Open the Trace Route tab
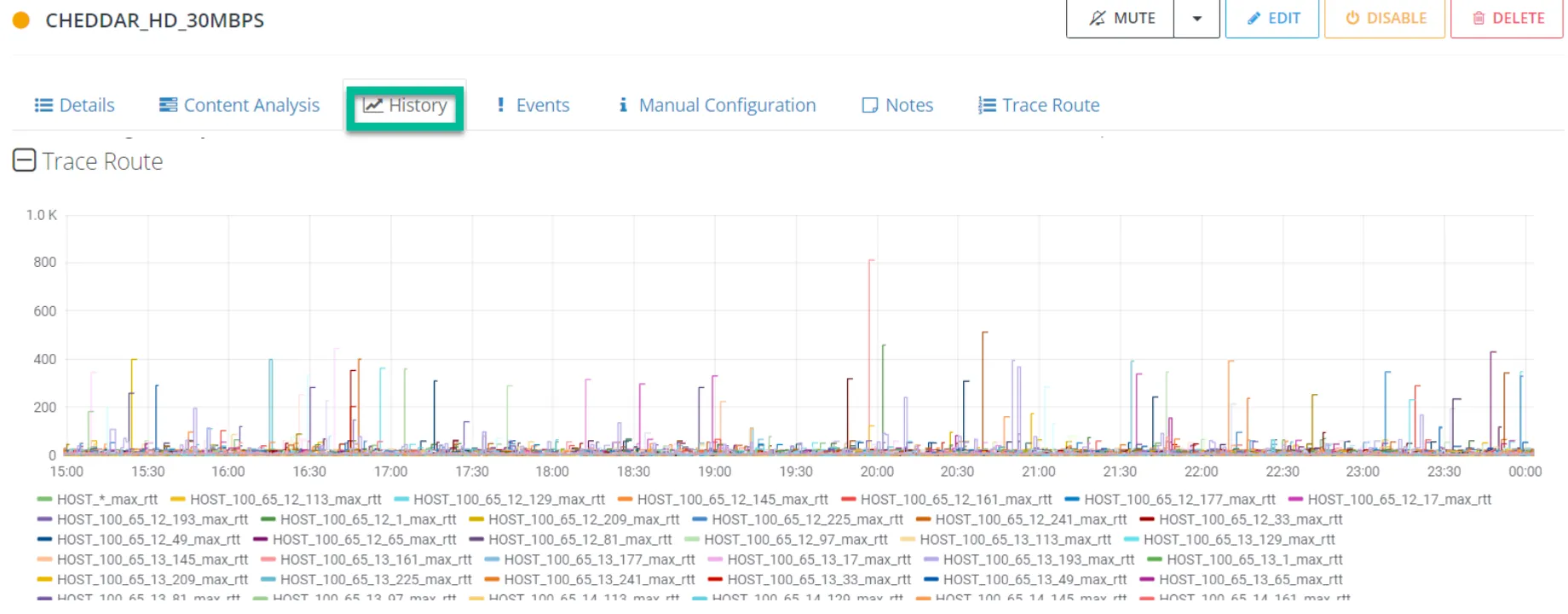 pyautogui.click(x=1039, y=105)
